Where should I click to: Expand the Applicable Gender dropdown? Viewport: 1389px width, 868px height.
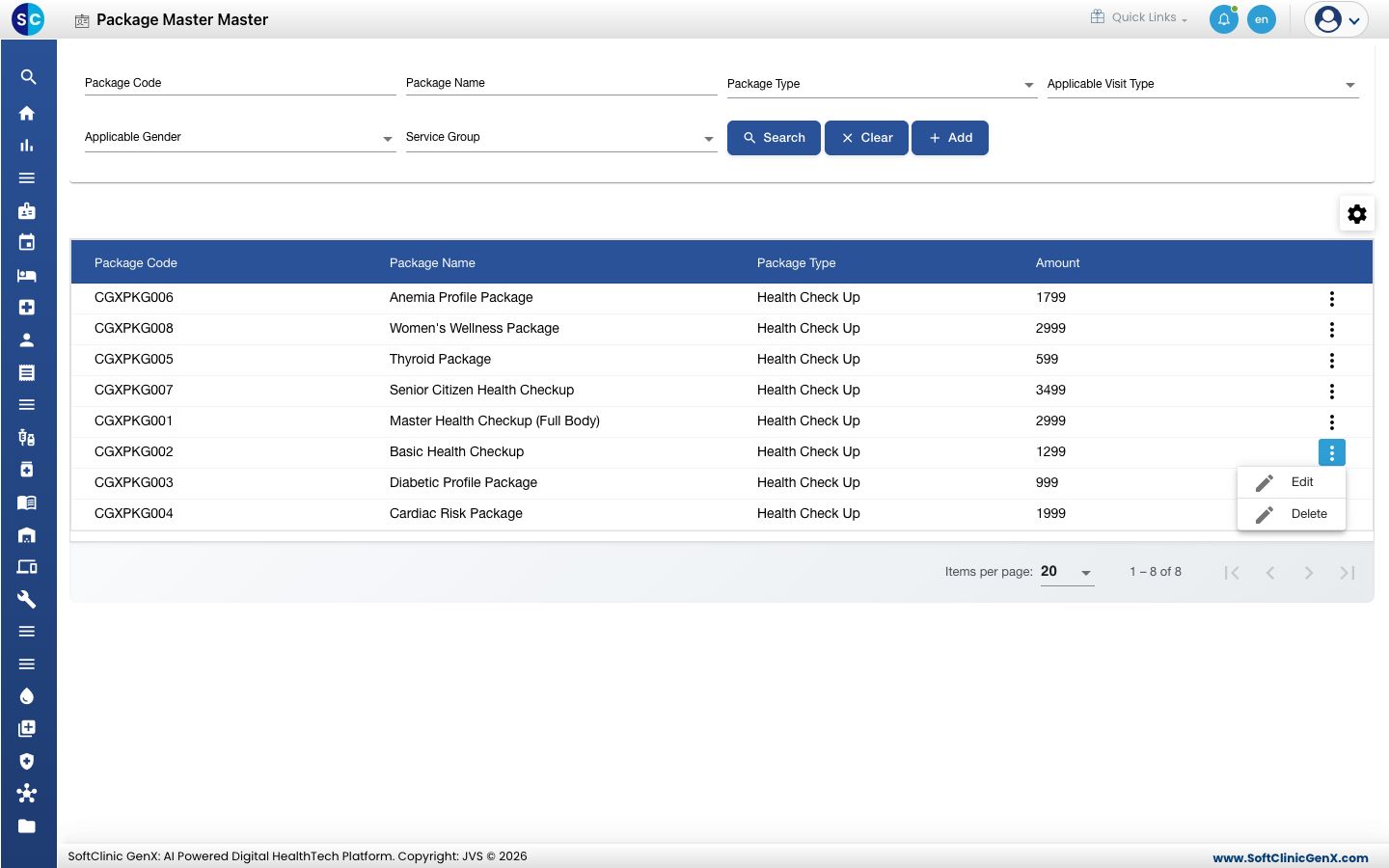pos(240,138)
